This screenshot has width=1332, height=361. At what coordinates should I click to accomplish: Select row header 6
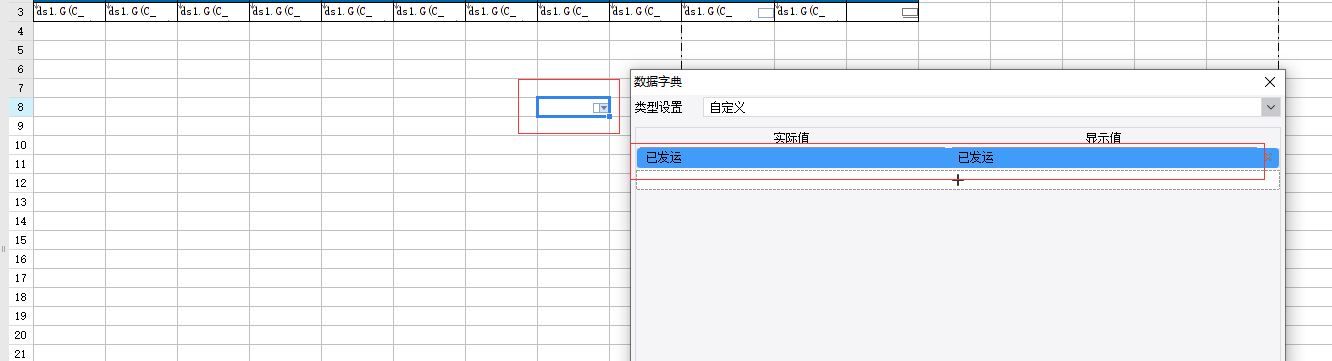(21, 69)
